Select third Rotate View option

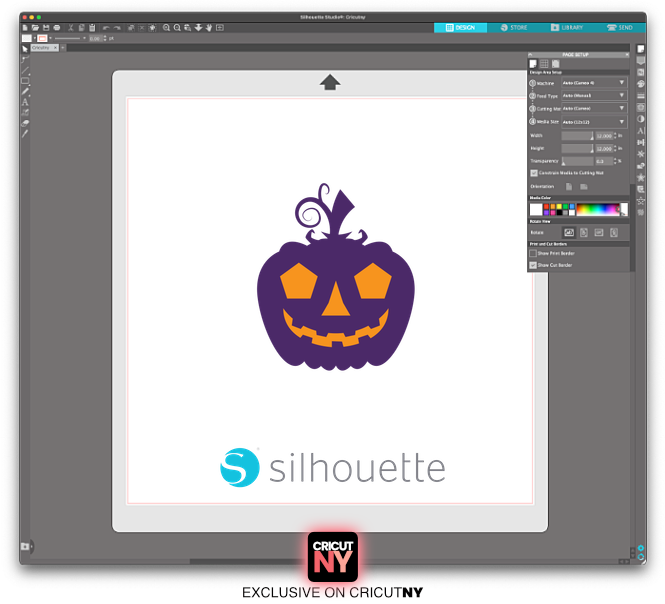599,232
